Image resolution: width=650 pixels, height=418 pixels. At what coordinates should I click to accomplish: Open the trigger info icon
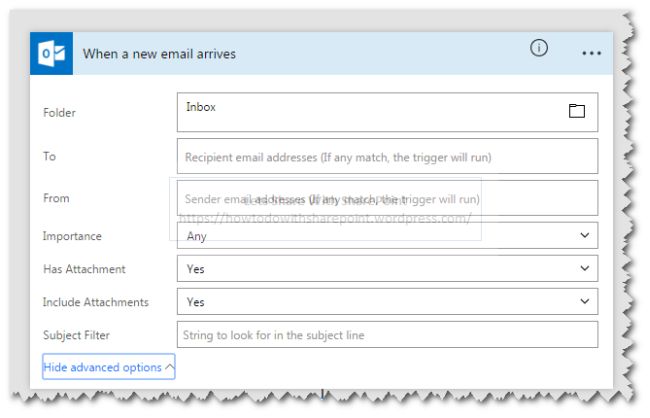539,49
